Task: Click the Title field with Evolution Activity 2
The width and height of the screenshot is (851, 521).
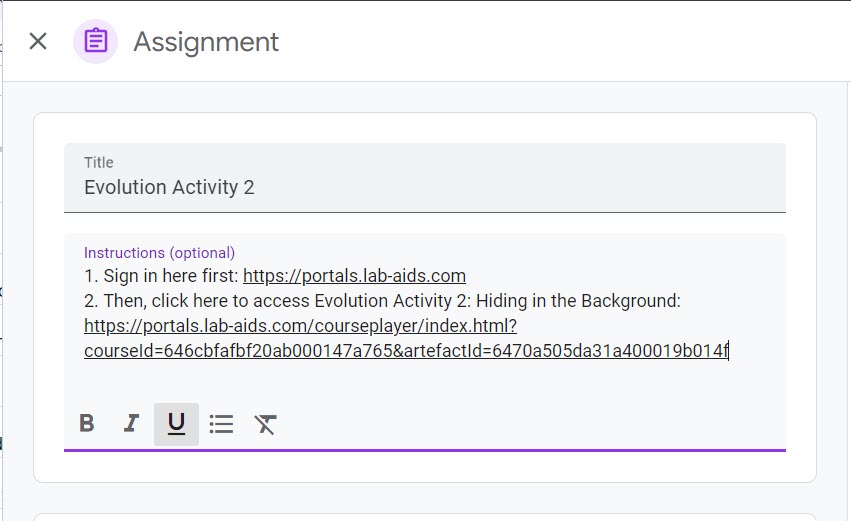Action: pos(424,188)
